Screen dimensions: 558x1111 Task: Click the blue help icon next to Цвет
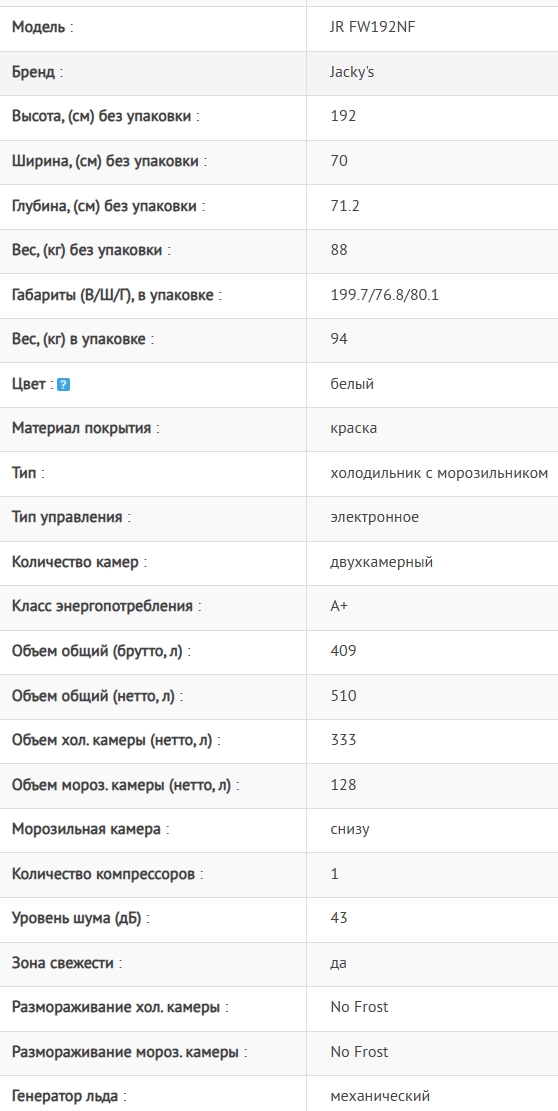pyautogui.click(x=63, y=385)
